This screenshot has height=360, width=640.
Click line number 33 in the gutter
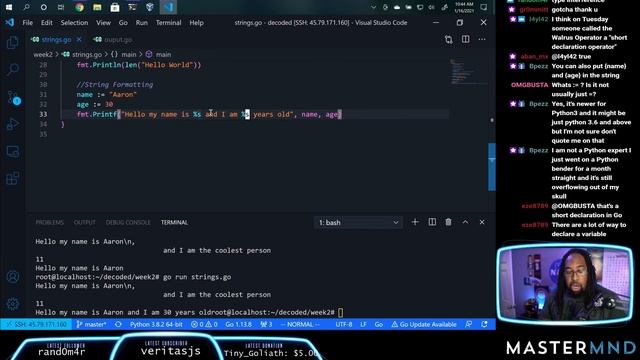pyautogui.click(x=43, y=114)
